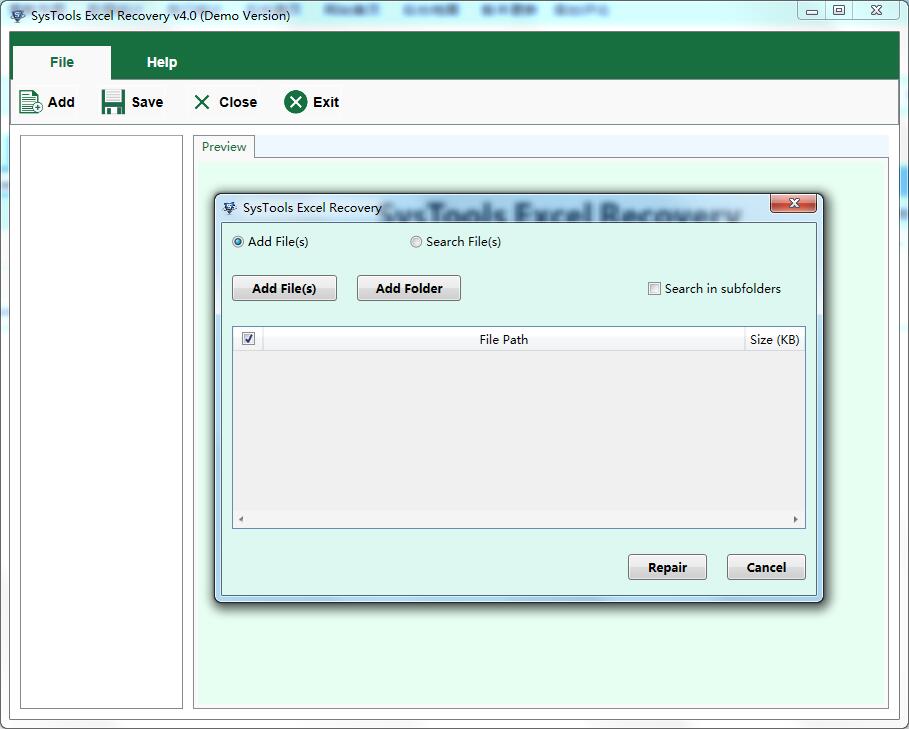The width and height of the screenshot is (909, 729).
Task: Enable Search in subfolders
Action: (654, 288)
